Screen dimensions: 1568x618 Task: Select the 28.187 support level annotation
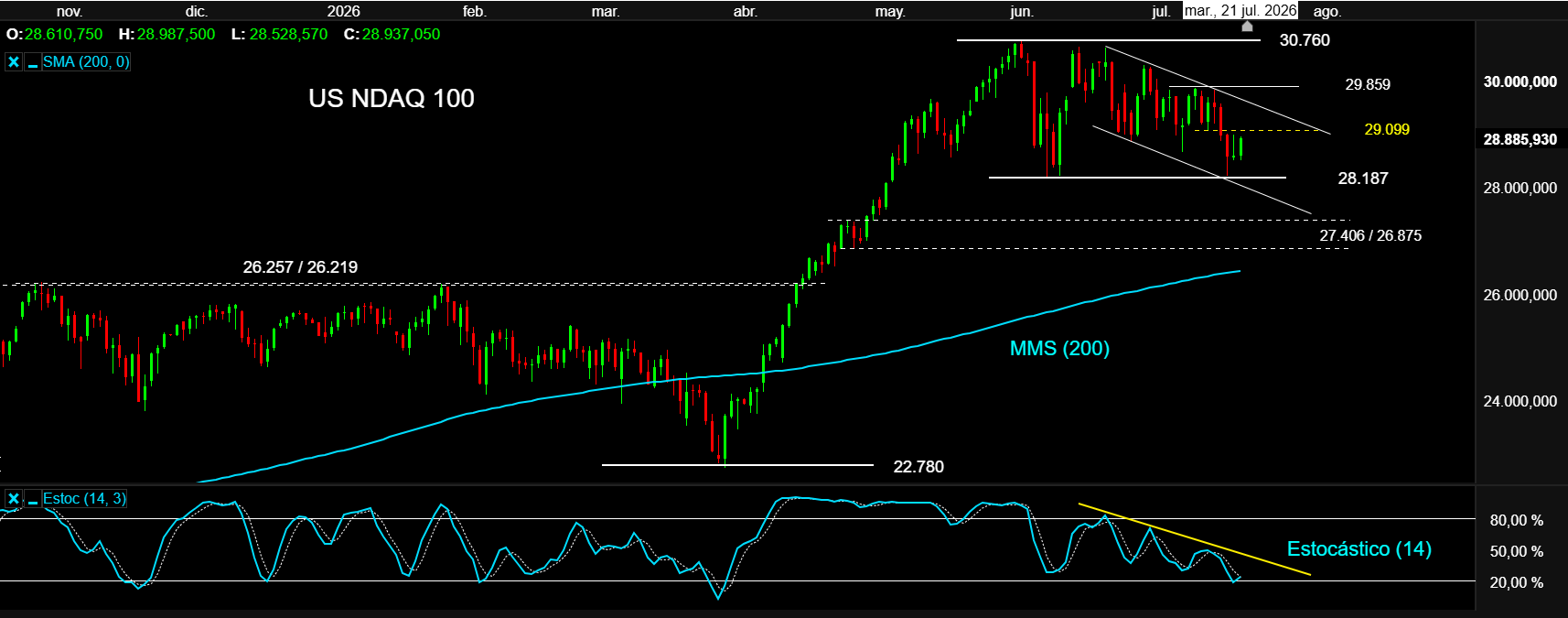[1363, 179]
